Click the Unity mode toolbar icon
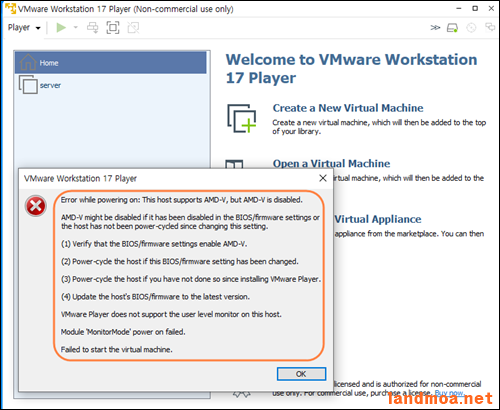Screen dimensions: 500x410 pos(133,27)
